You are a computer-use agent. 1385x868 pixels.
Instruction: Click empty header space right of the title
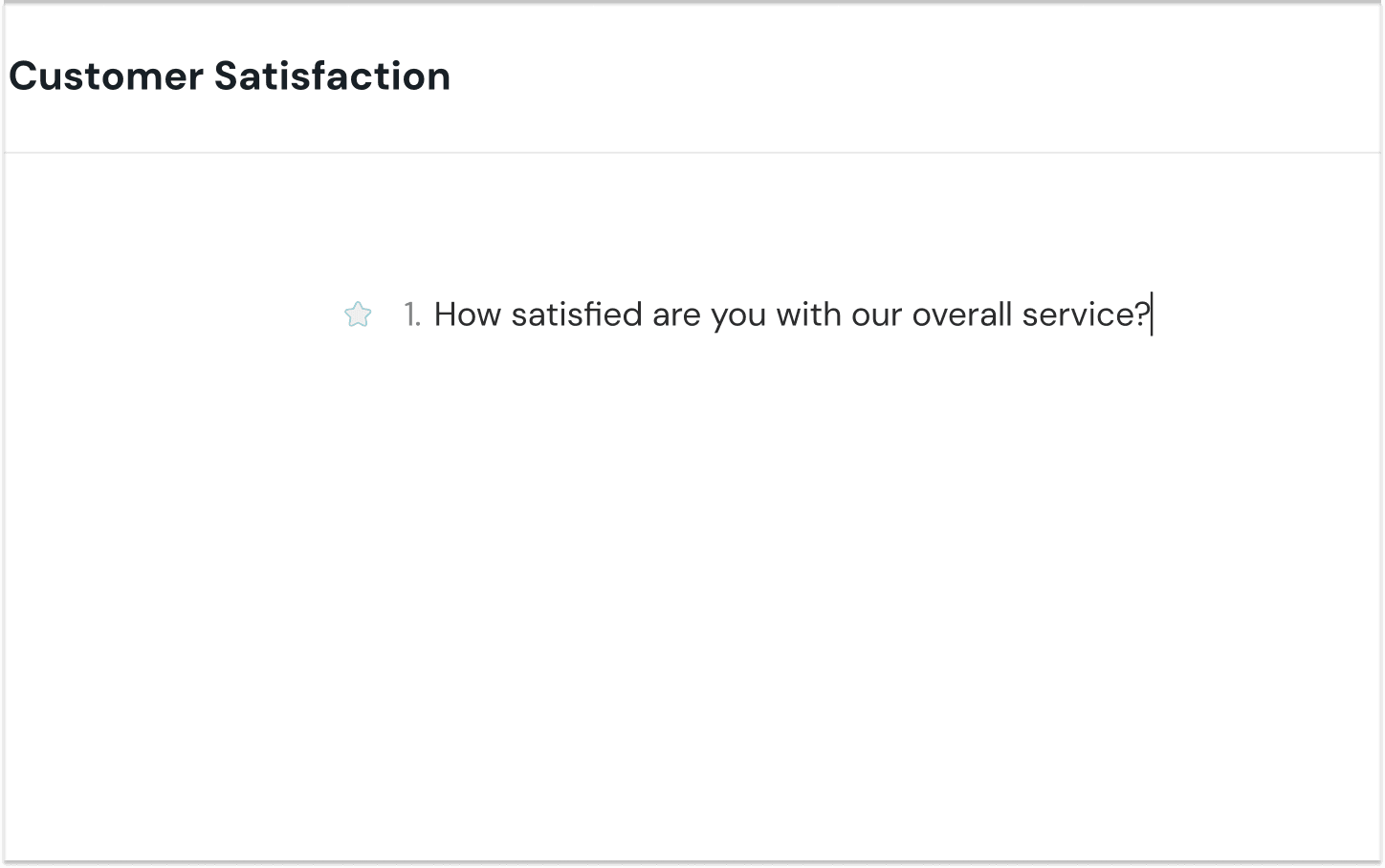point(909,76)
